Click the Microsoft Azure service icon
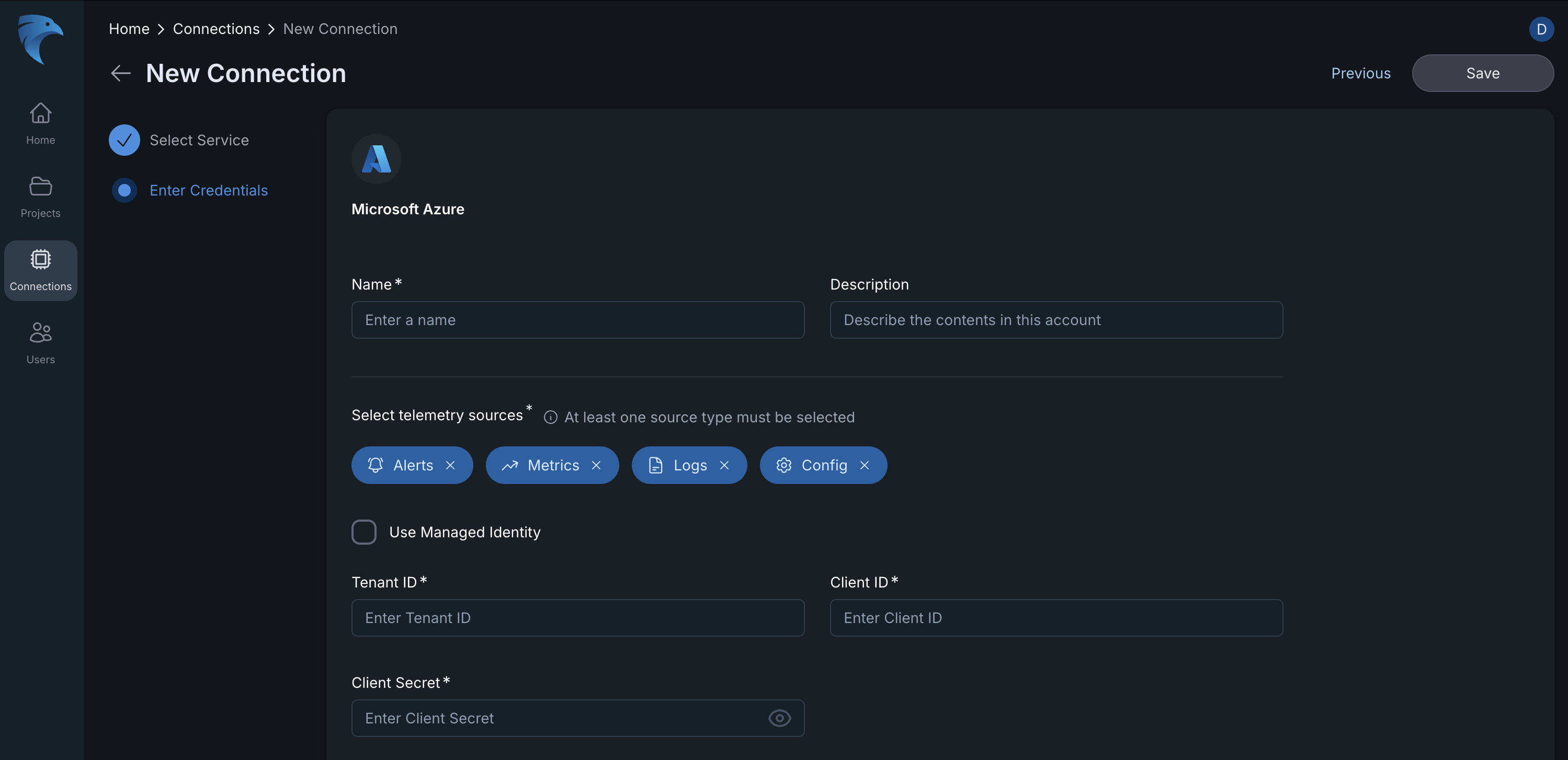This screenshot has height=760, width=1568. (x=376, y=159)
